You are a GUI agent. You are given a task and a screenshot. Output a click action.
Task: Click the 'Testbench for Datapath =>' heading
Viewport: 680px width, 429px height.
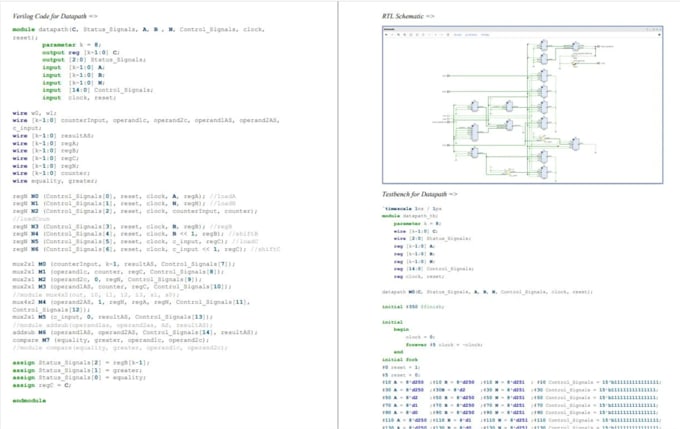click(x=419, y=194)
